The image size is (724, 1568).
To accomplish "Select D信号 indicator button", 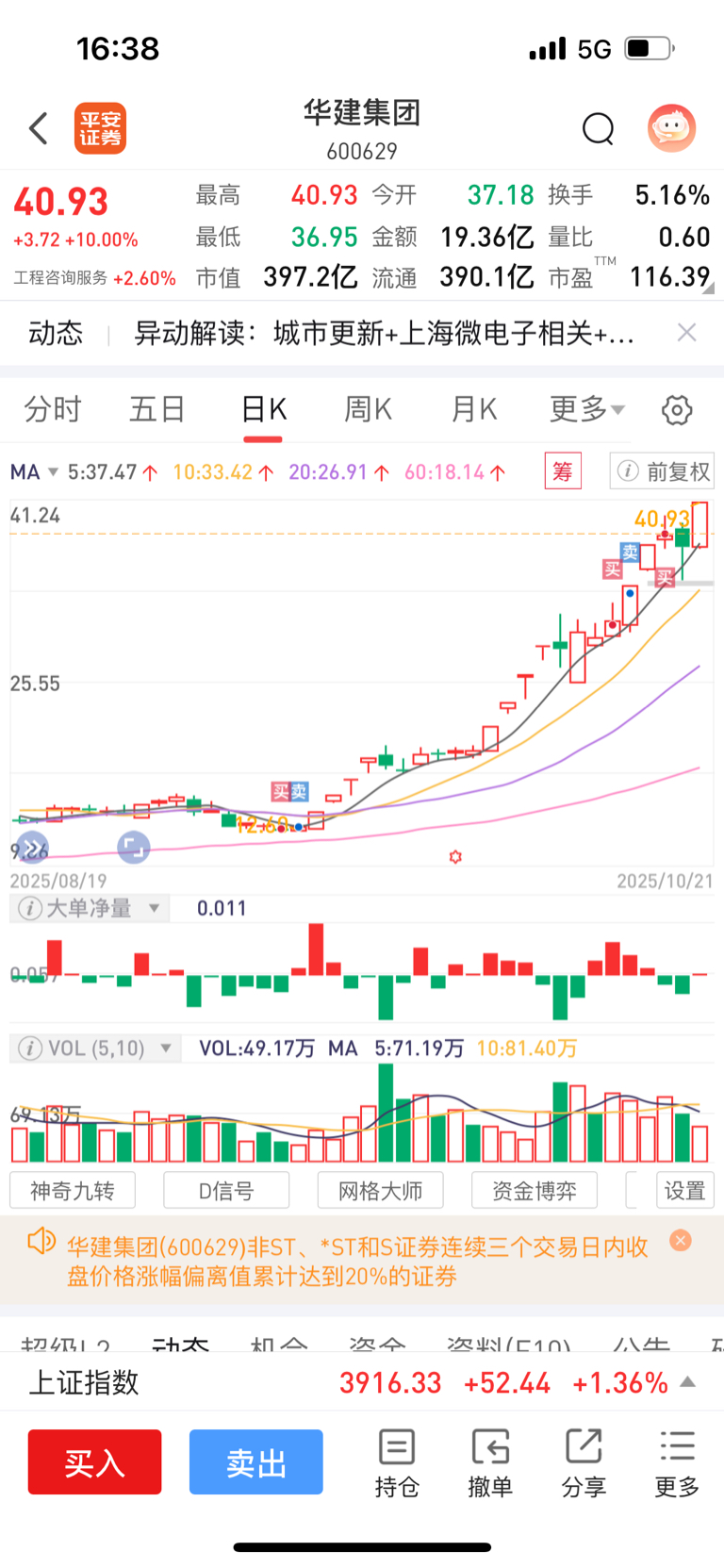I will pyautogui.click(x=226, y=1191).
